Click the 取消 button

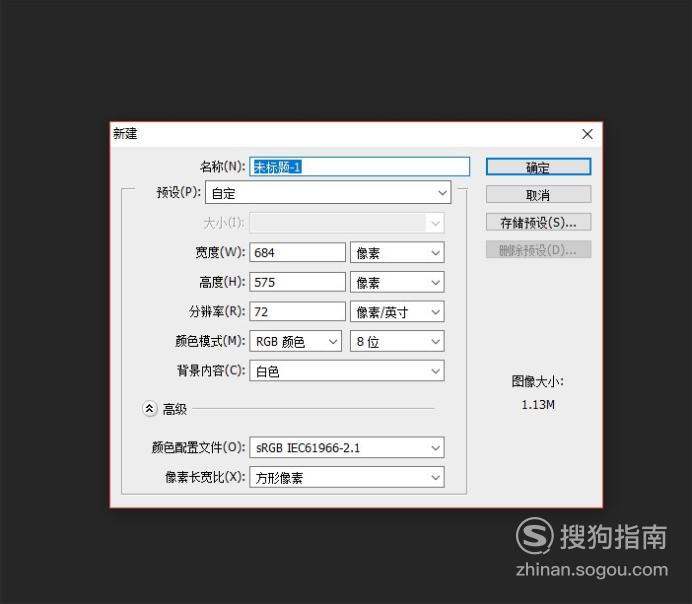[538, 195]
